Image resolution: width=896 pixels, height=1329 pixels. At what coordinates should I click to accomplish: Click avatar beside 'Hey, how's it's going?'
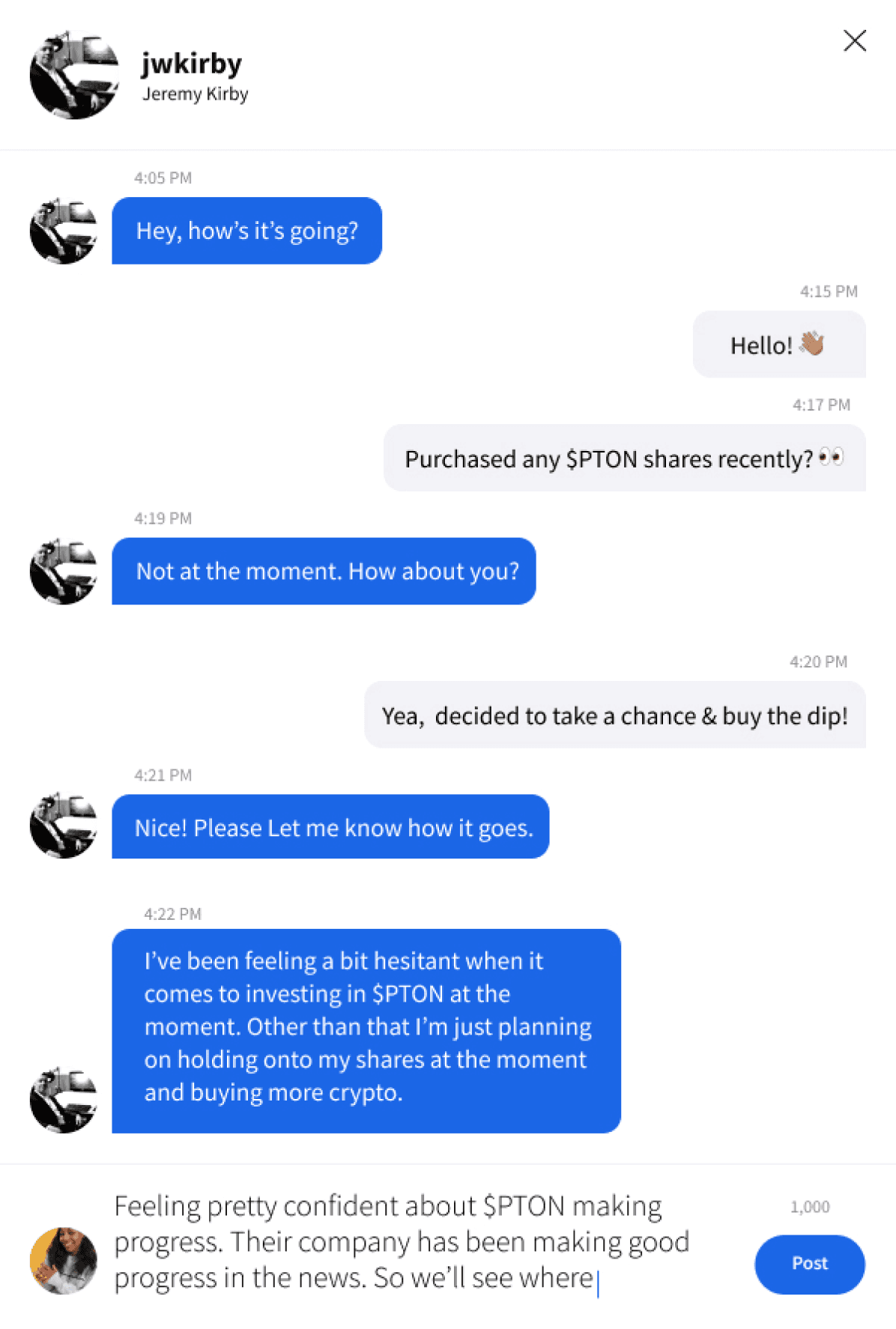pos(64,231)
